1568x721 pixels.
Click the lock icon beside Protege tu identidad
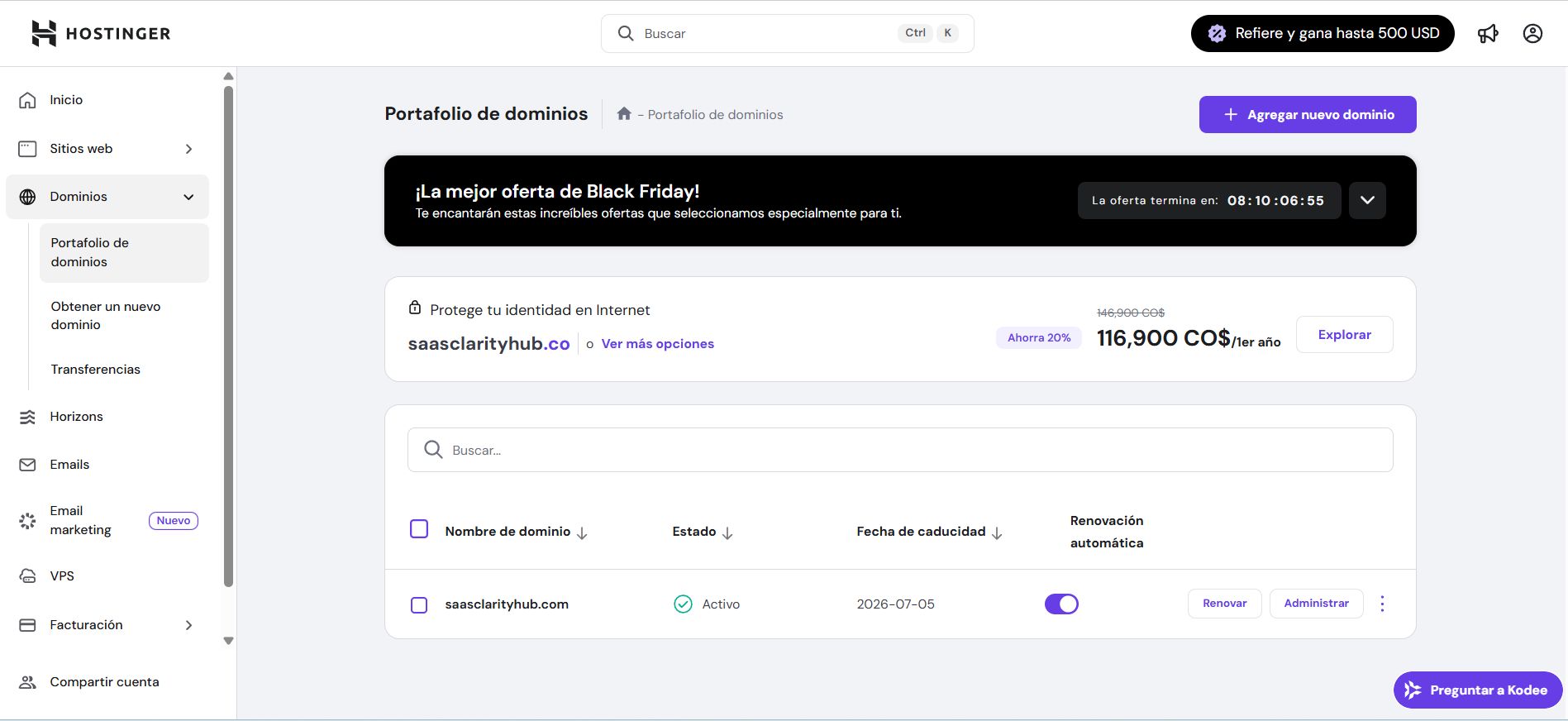click(x=415, y=308)
